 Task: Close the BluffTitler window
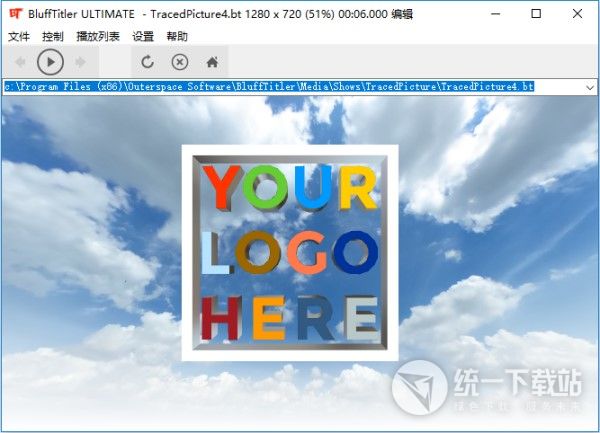pos(579,14)
